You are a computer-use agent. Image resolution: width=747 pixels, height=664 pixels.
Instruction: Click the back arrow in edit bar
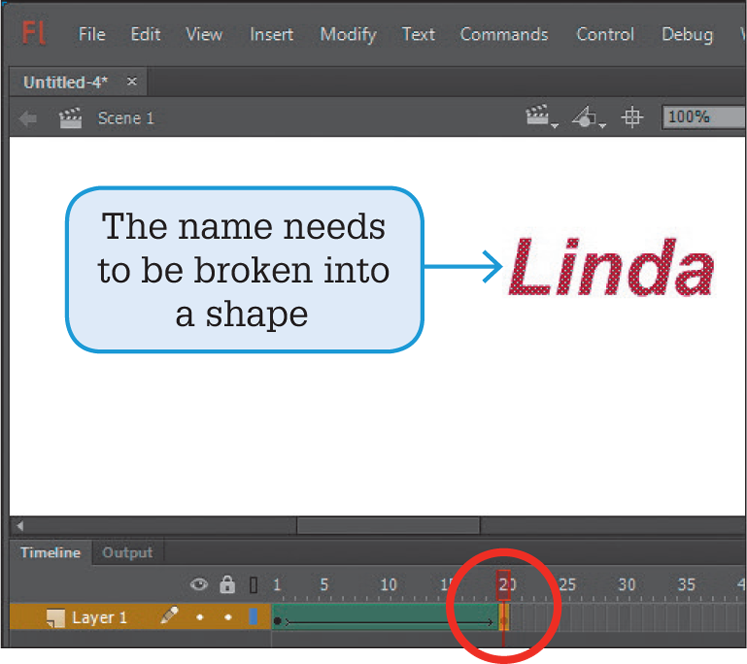point(28,118)
